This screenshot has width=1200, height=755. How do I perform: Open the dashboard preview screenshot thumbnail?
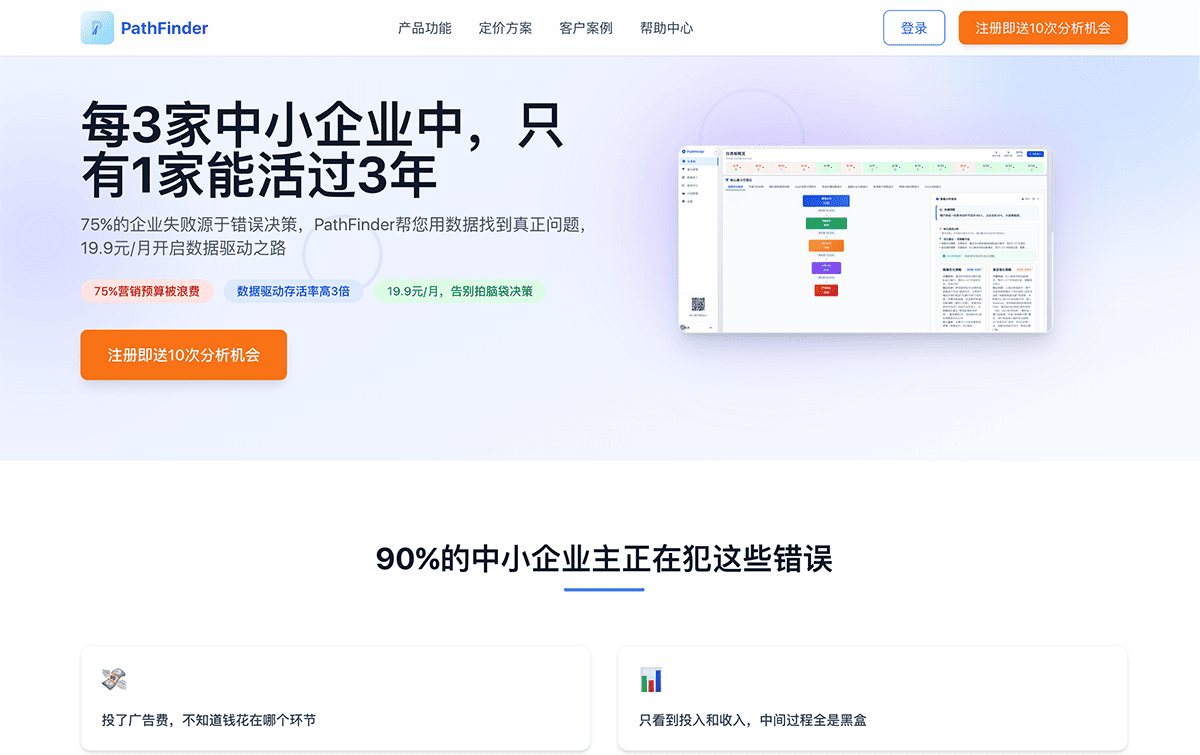pyautogui.click(x=865, y=240)
